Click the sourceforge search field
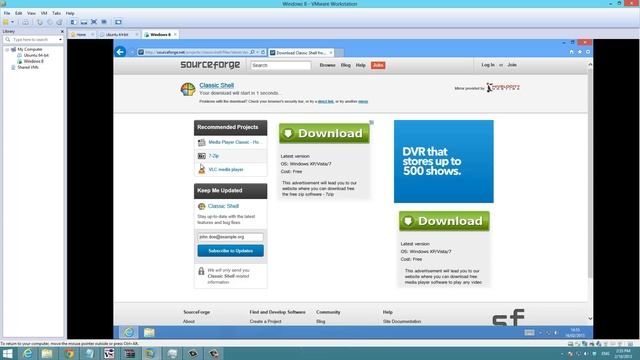This screenshot has width=640, height=360. point(280,65)
